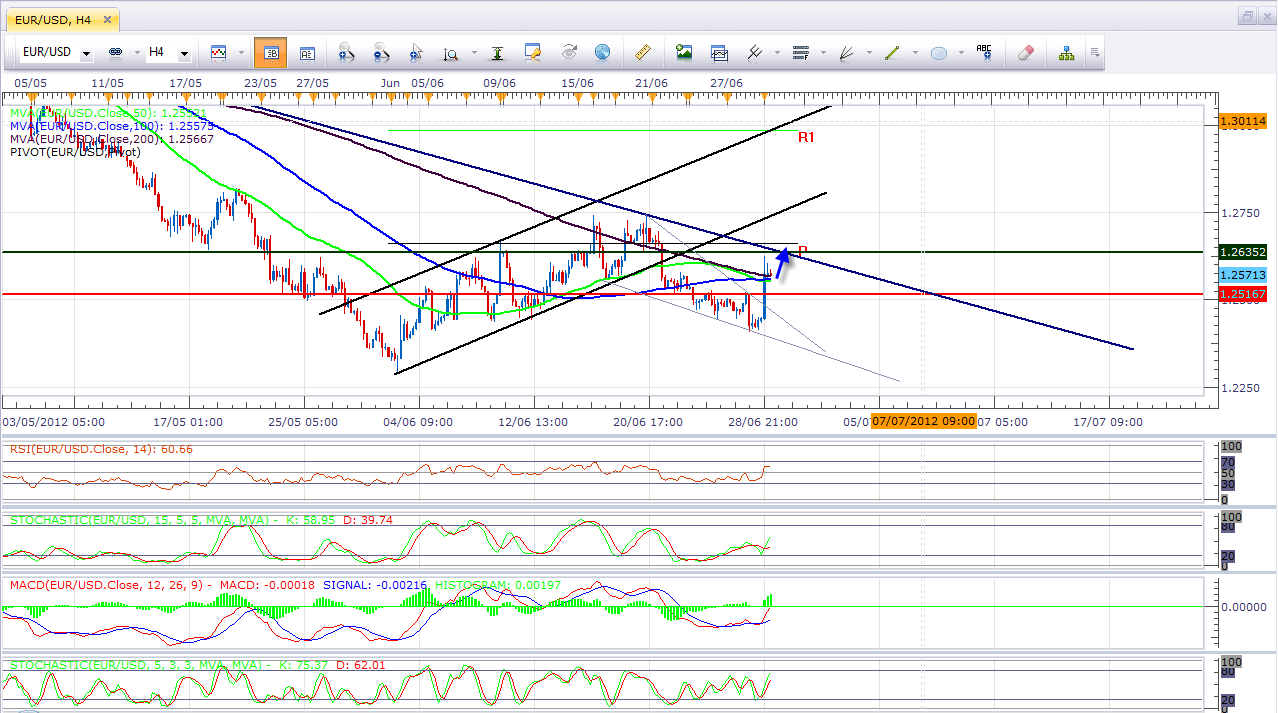Screen dimensions: 1278x713
Task: Click the eye visibility icon in toolbar
Action: coord(569,52)
